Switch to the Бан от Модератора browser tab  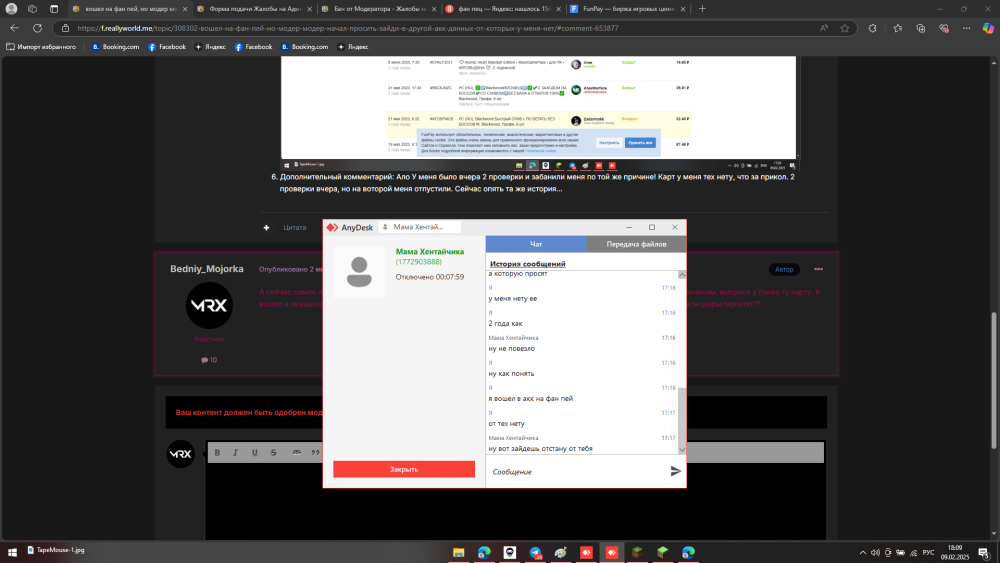pyautogui.click(x=379, y=9)
